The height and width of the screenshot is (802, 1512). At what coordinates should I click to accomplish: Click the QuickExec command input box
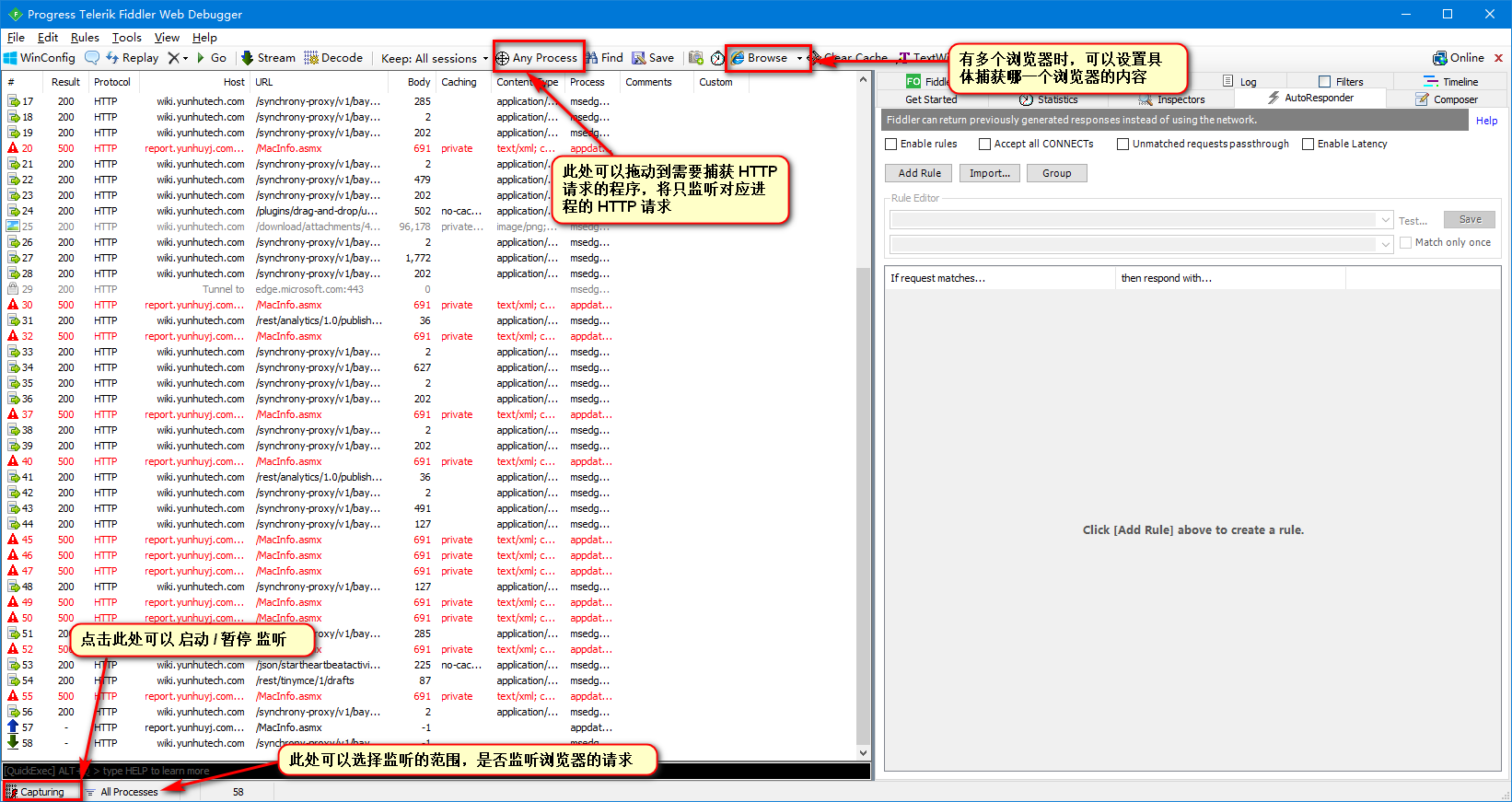(x=436, y=771)
